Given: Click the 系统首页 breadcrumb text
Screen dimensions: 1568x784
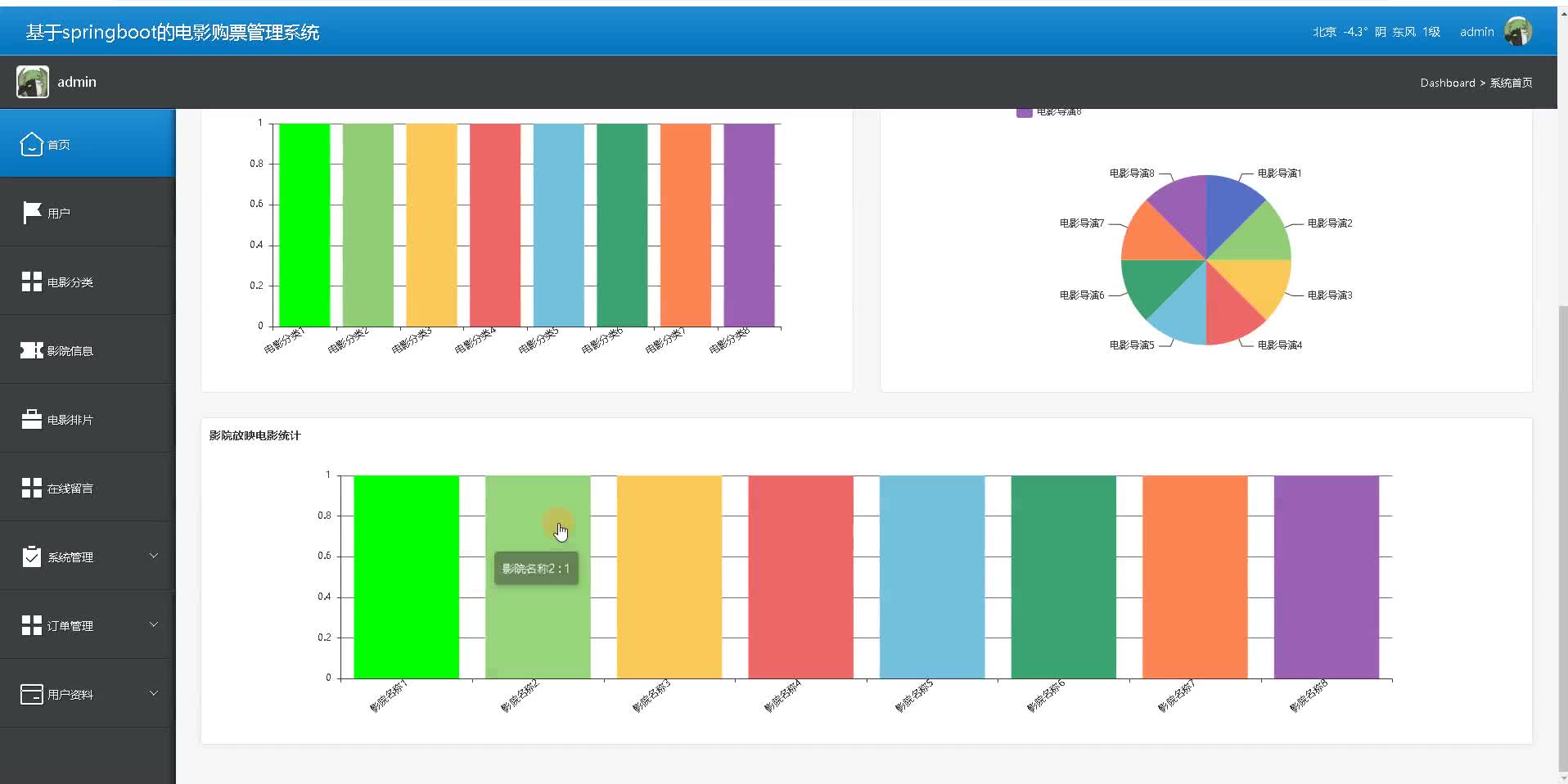Looking at the screenshot, I should (x=1511, y=83).
